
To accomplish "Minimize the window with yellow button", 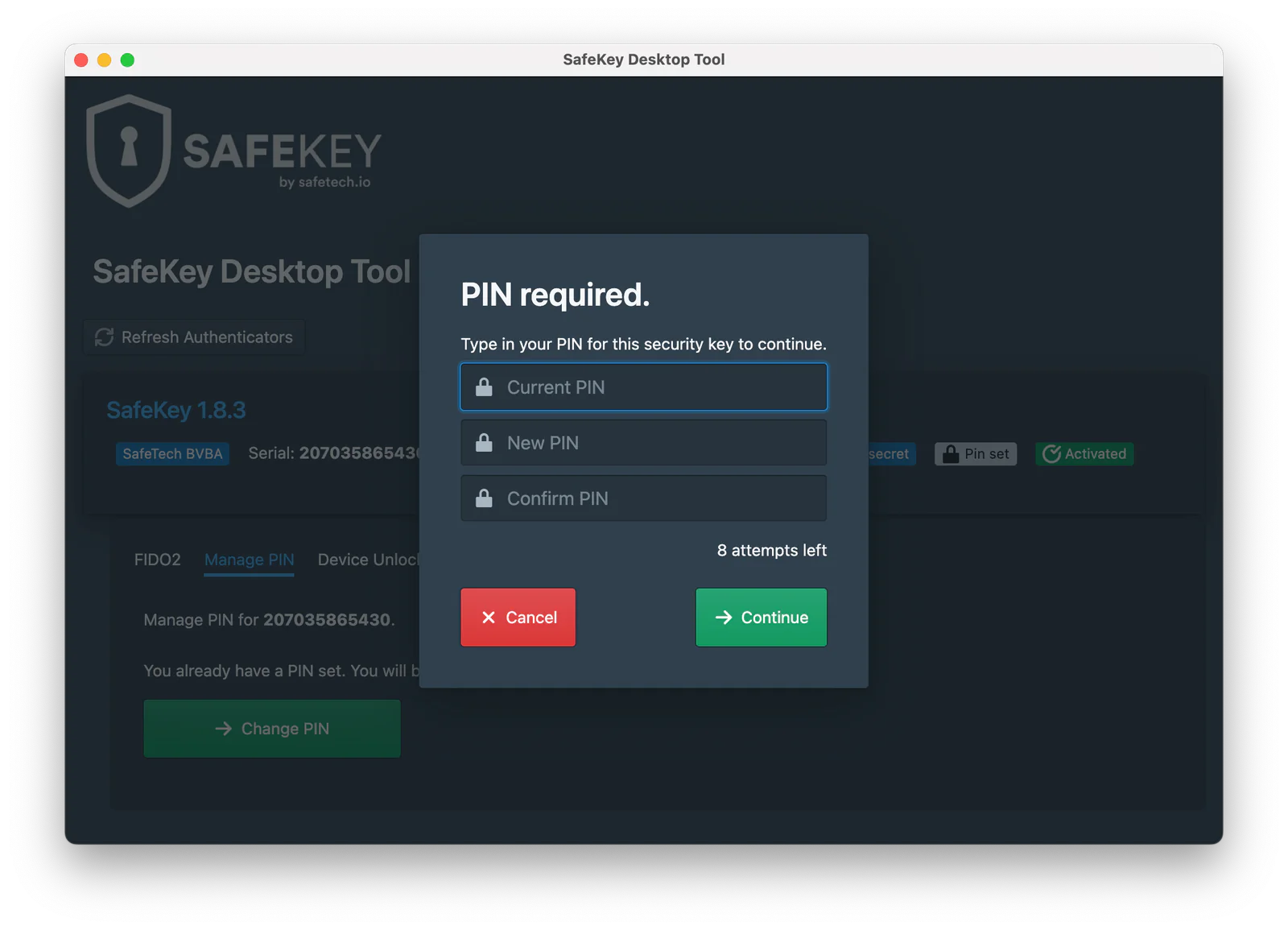I will tap(105, 60).
